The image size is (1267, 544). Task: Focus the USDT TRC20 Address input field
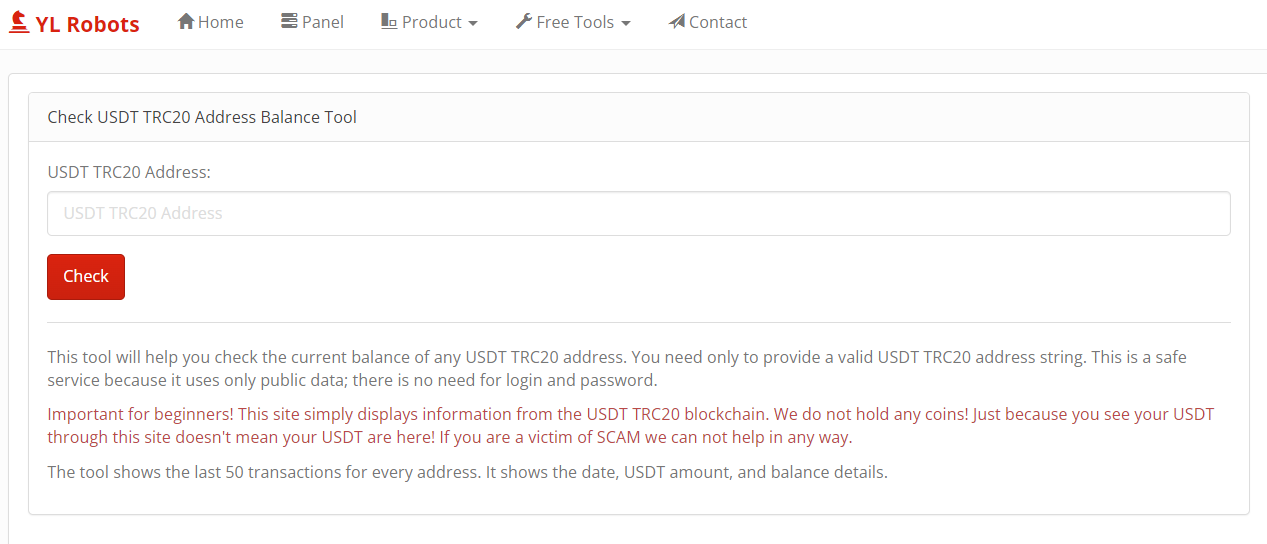[638, 213]
